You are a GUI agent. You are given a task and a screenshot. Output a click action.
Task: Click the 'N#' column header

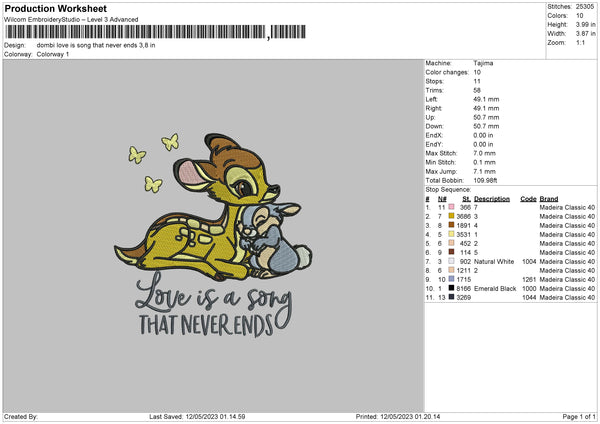(442, 199)
